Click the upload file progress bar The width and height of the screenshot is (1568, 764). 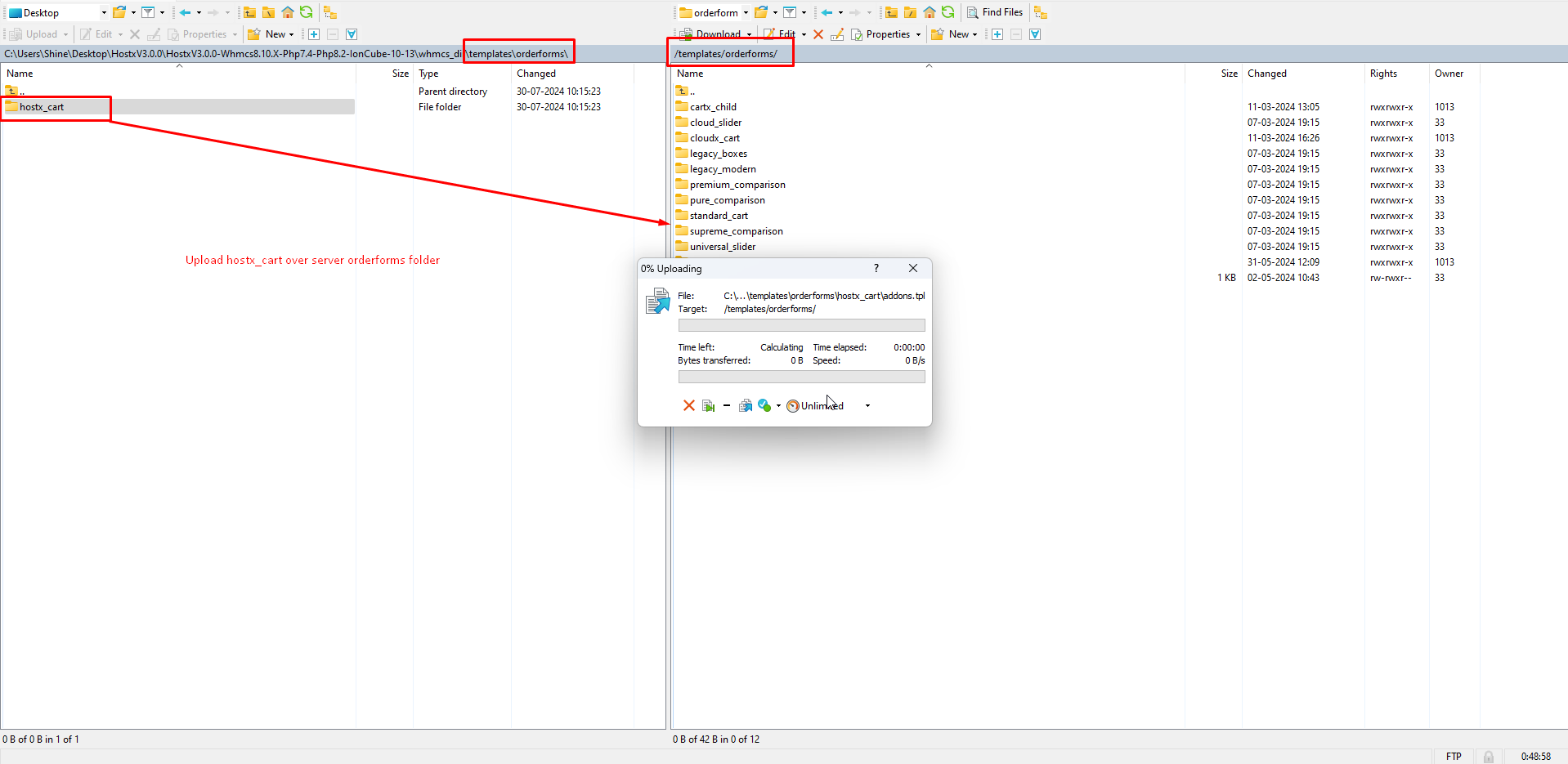[801, 325]
